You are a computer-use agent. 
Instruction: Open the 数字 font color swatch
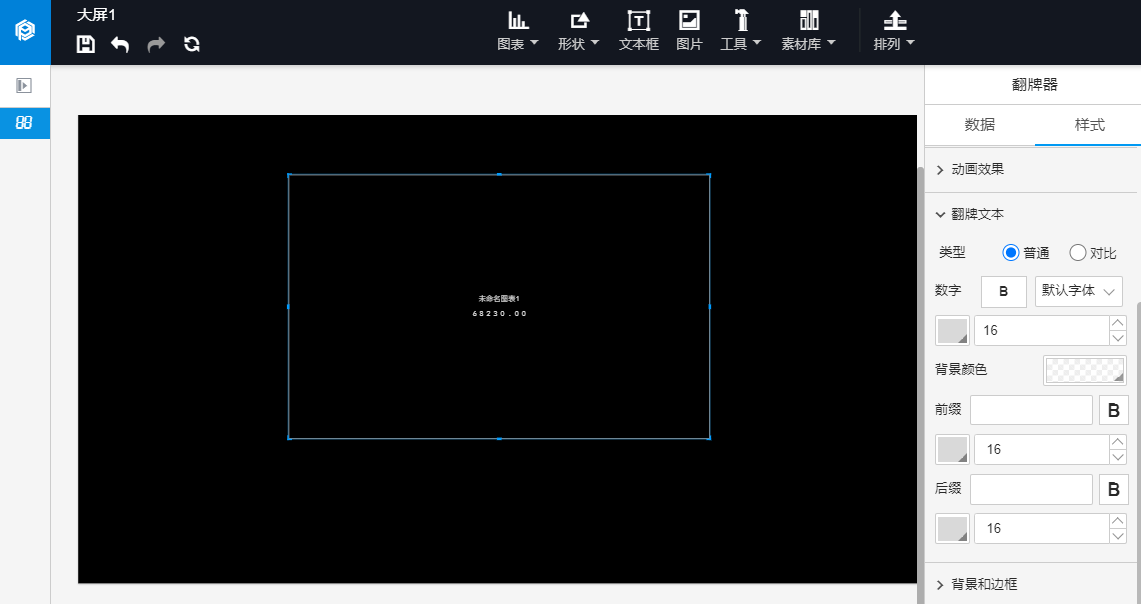tap(953, 331)
